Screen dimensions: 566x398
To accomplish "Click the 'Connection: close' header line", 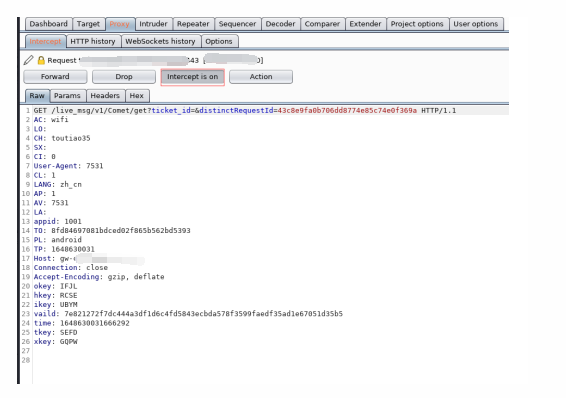I will point(71,267).
